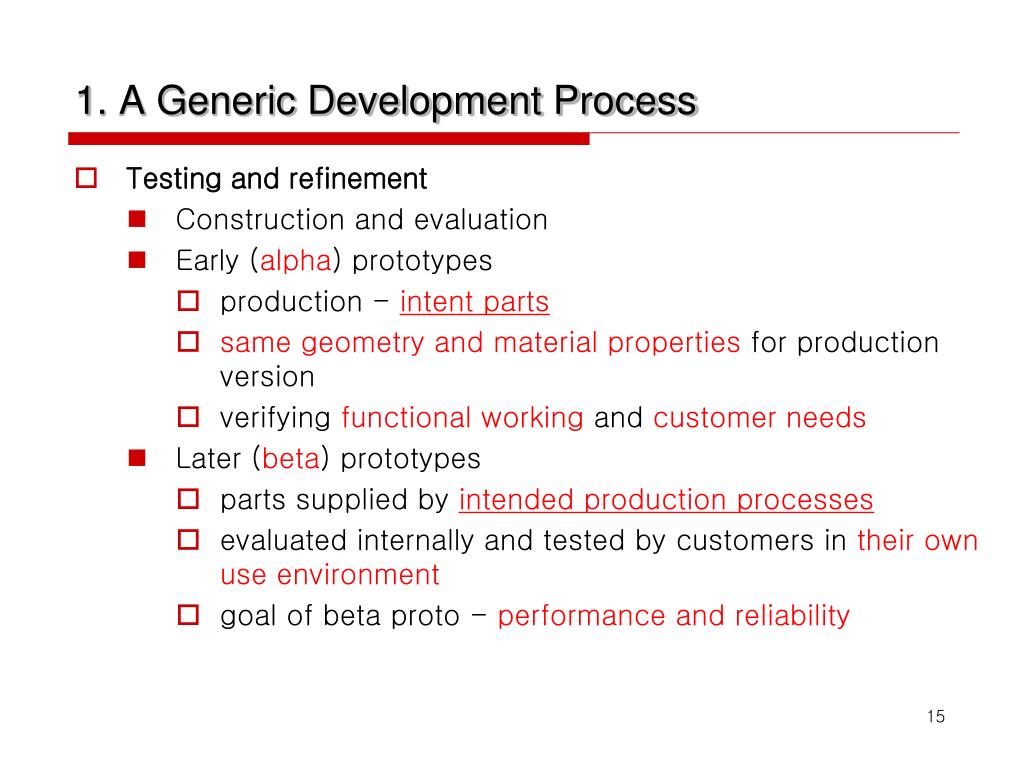Click the red bullet next to Later (beta) prototypes

[137, 458]
